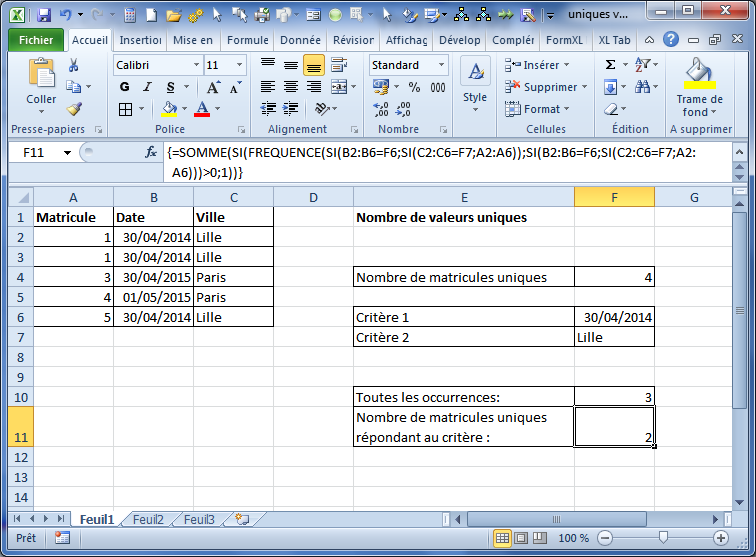Image resolution: width=756 pixels, height=557 pixels.
Task: Toggle bottom vertical alignment button
Action: [x=313, y=65]
